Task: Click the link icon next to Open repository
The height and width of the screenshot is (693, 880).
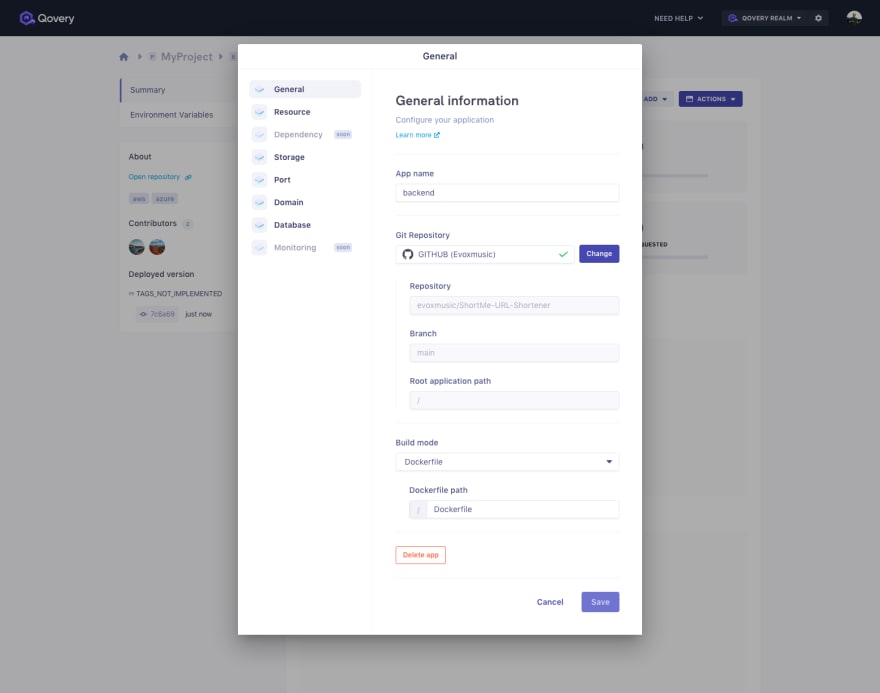Action: coord(188,177)
